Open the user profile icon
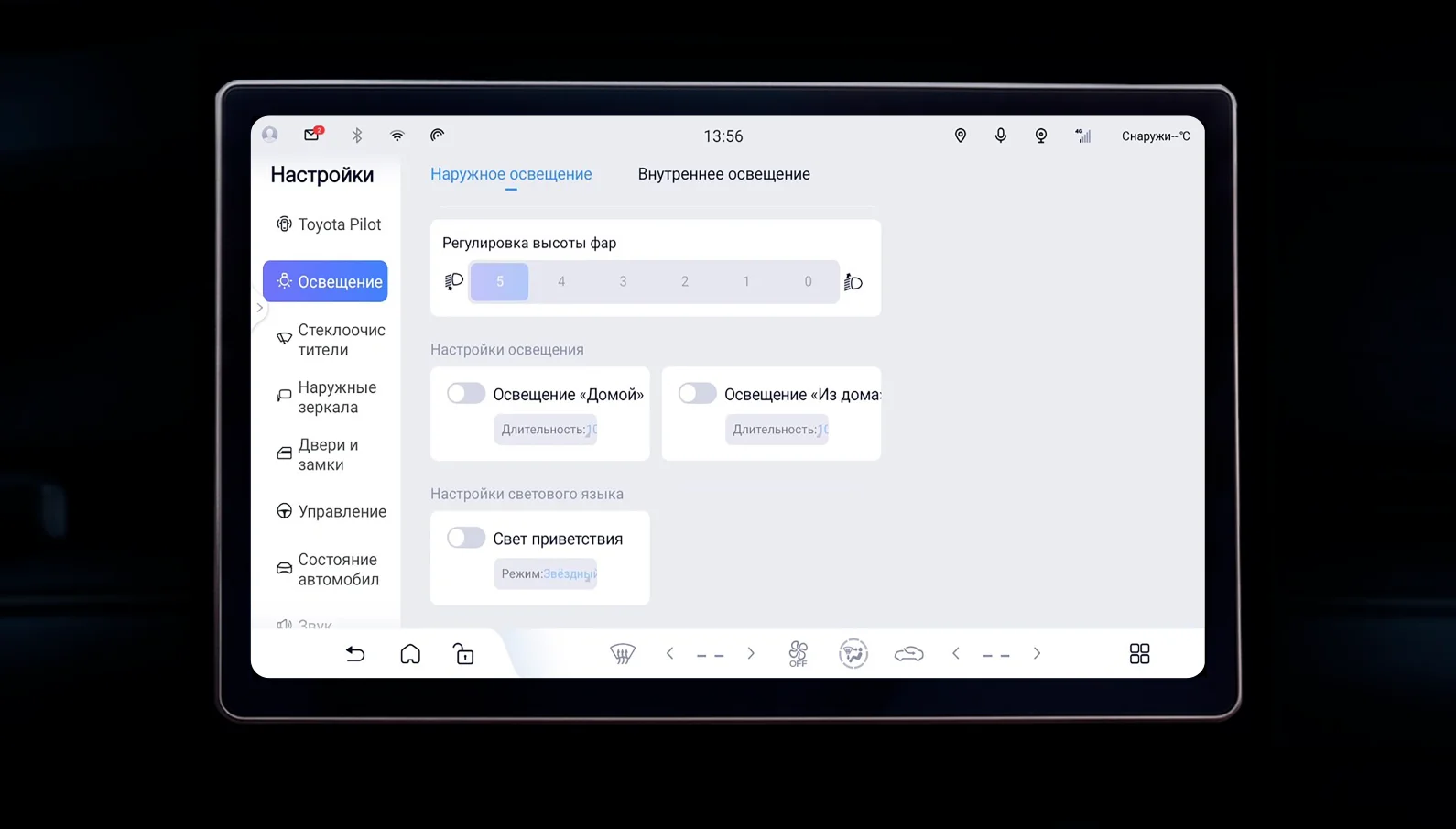1456x829 pixels. pos(269,135)
